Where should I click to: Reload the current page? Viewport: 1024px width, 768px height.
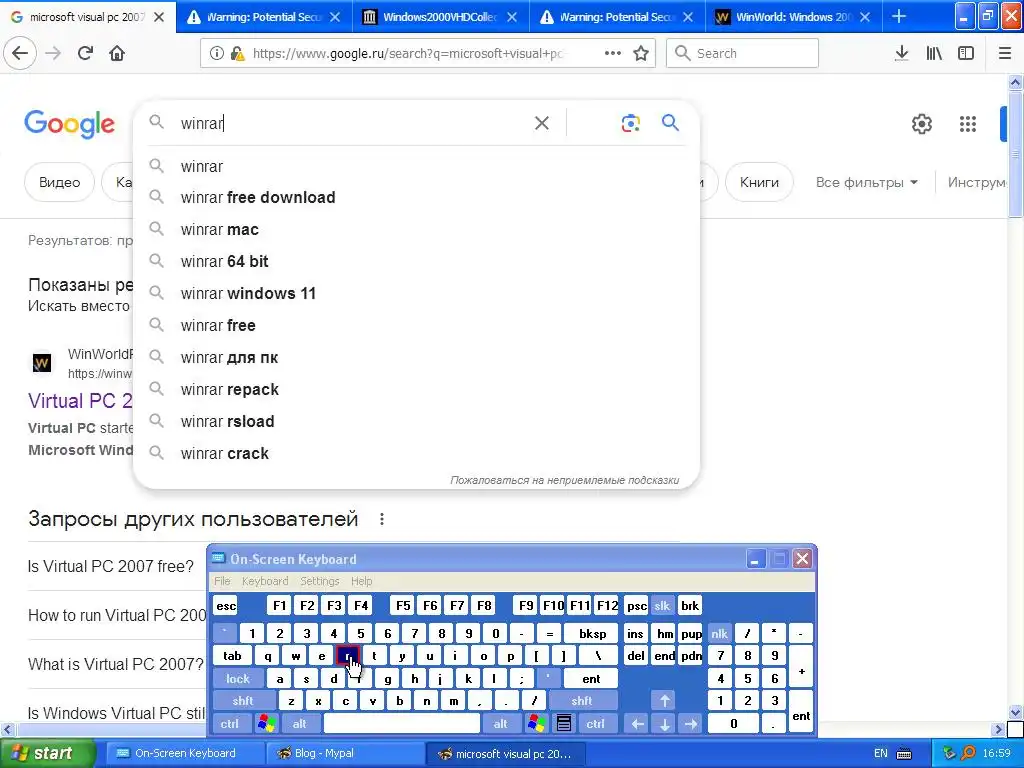tap(85, 54)
